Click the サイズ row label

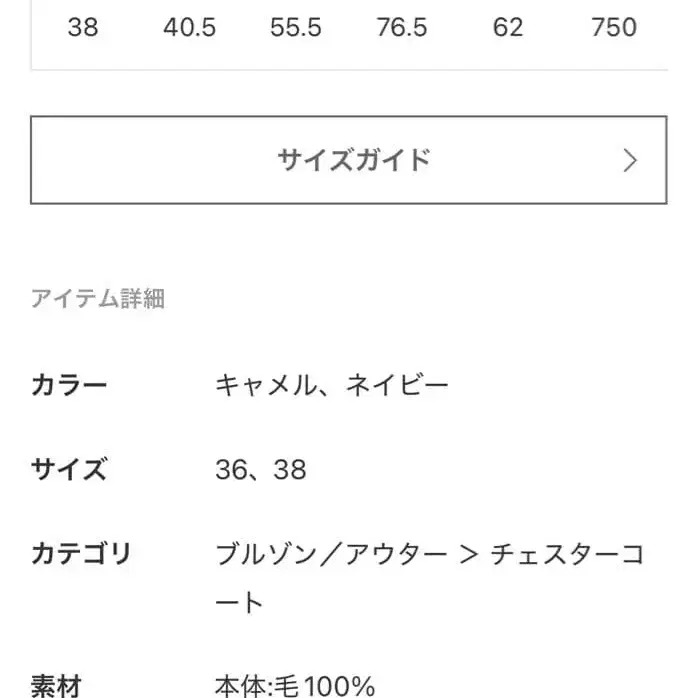coord(69,469)
